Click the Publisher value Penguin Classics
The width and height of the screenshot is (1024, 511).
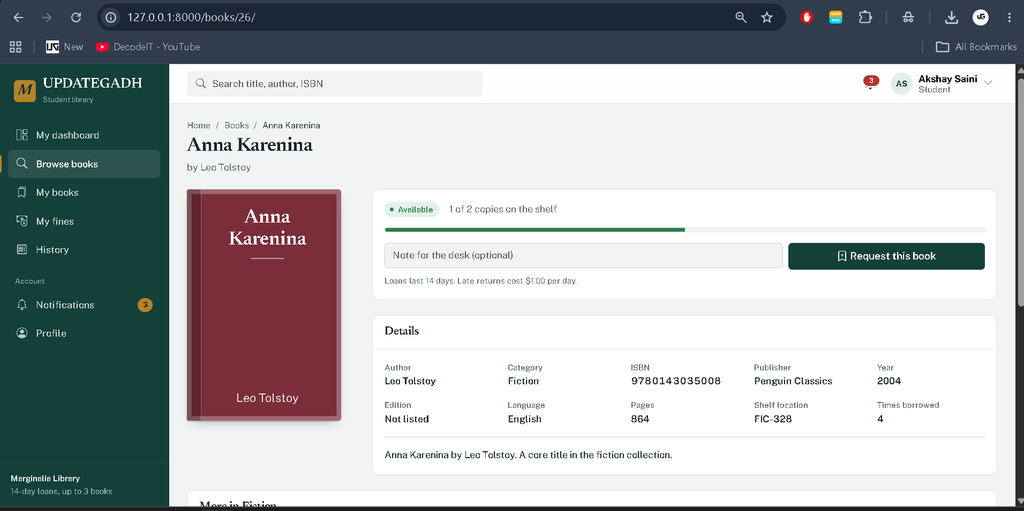(793, 381)
